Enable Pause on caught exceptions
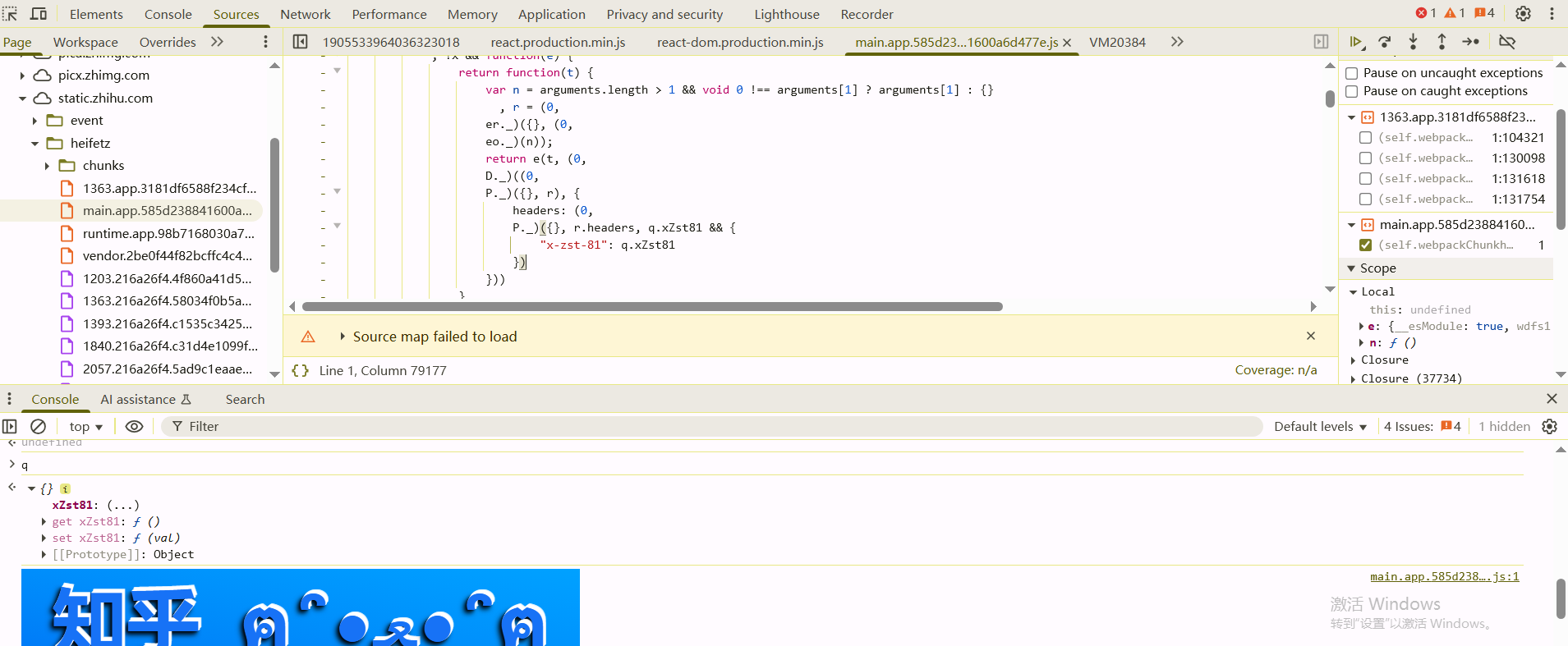Viewport: 1568px width, 646px height. [1351, 91]
